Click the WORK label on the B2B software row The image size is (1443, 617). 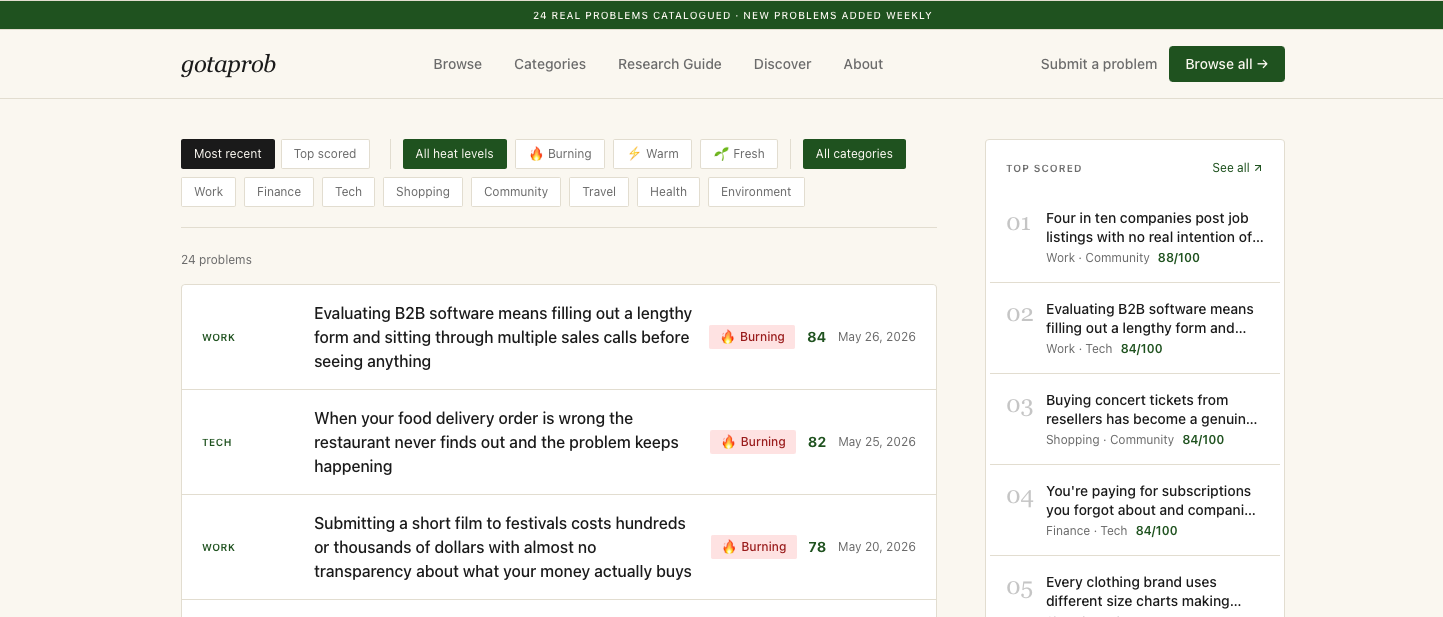[x=219, y=338]
